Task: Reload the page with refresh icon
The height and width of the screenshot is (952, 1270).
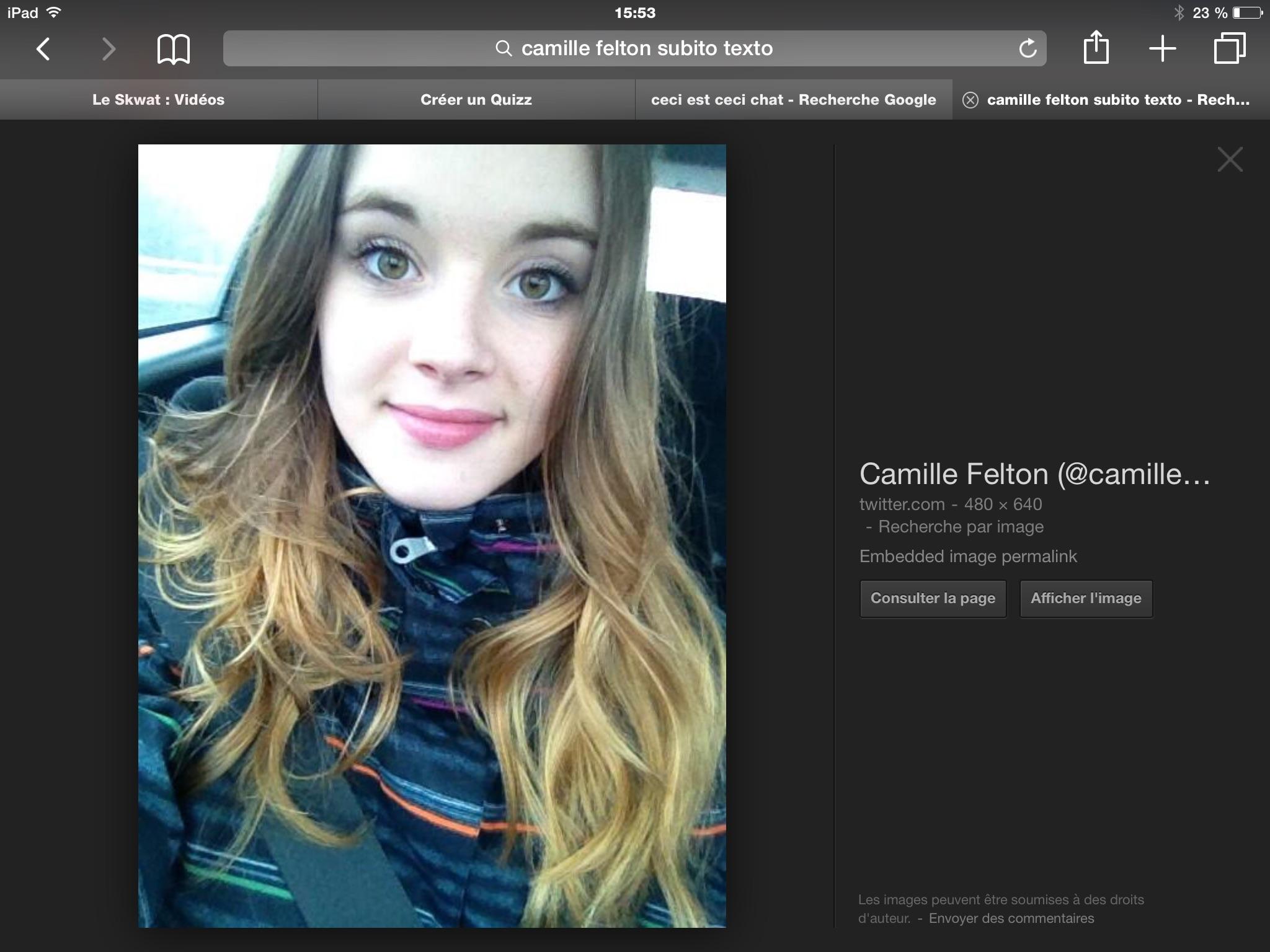Action: 1028,48
